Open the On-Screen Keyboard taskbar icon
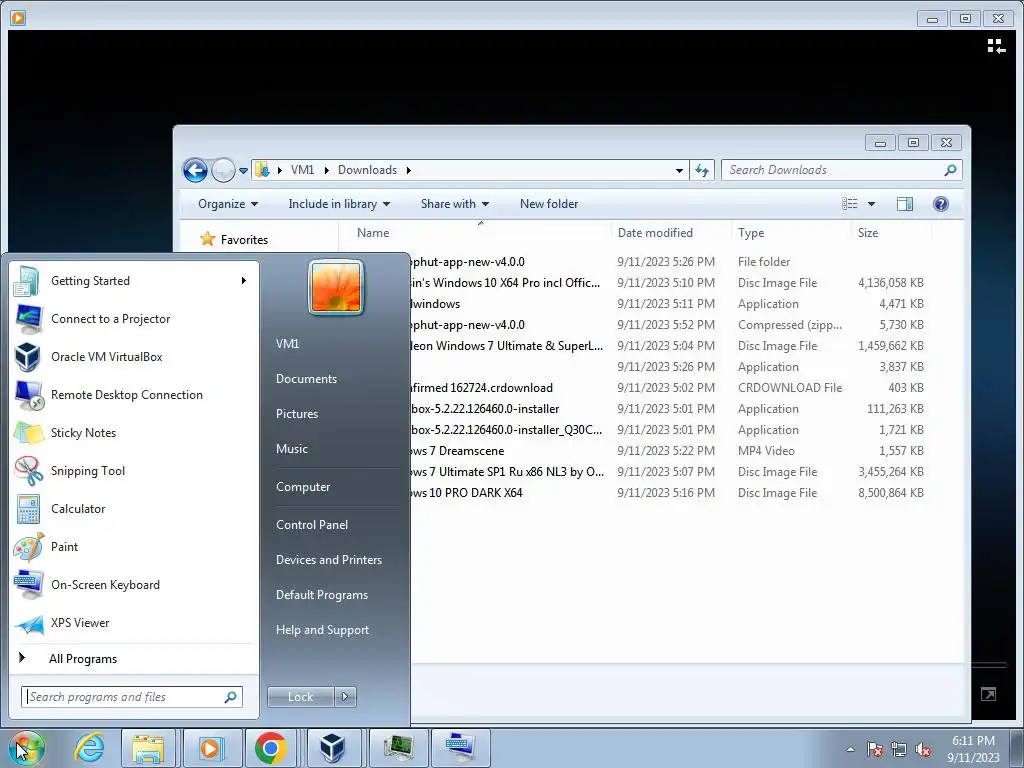Image resolution: width=1024 pixels, height=768 pixels. (x=460, y=748)
